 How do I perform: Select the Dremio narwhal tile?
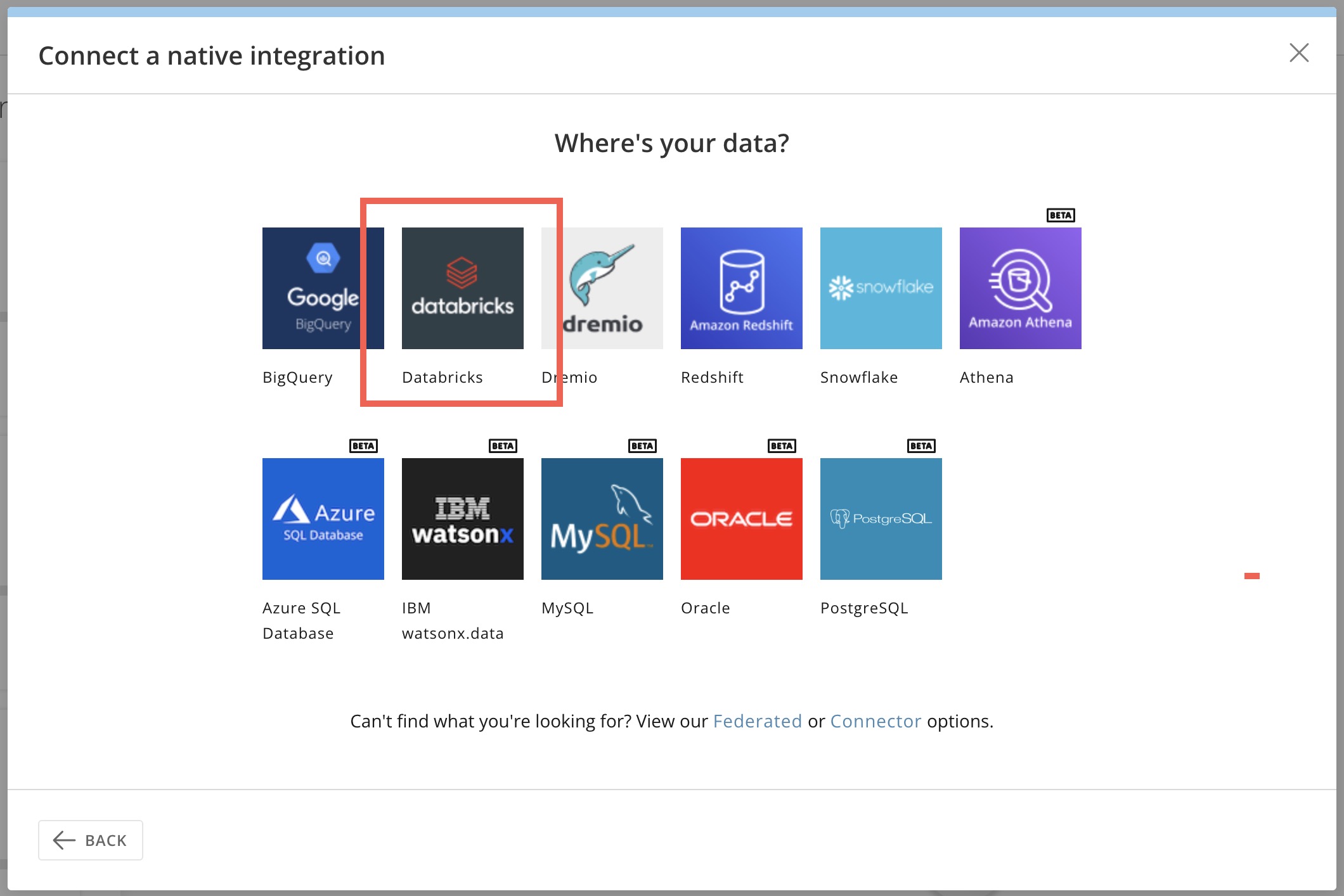coord(602,288)
